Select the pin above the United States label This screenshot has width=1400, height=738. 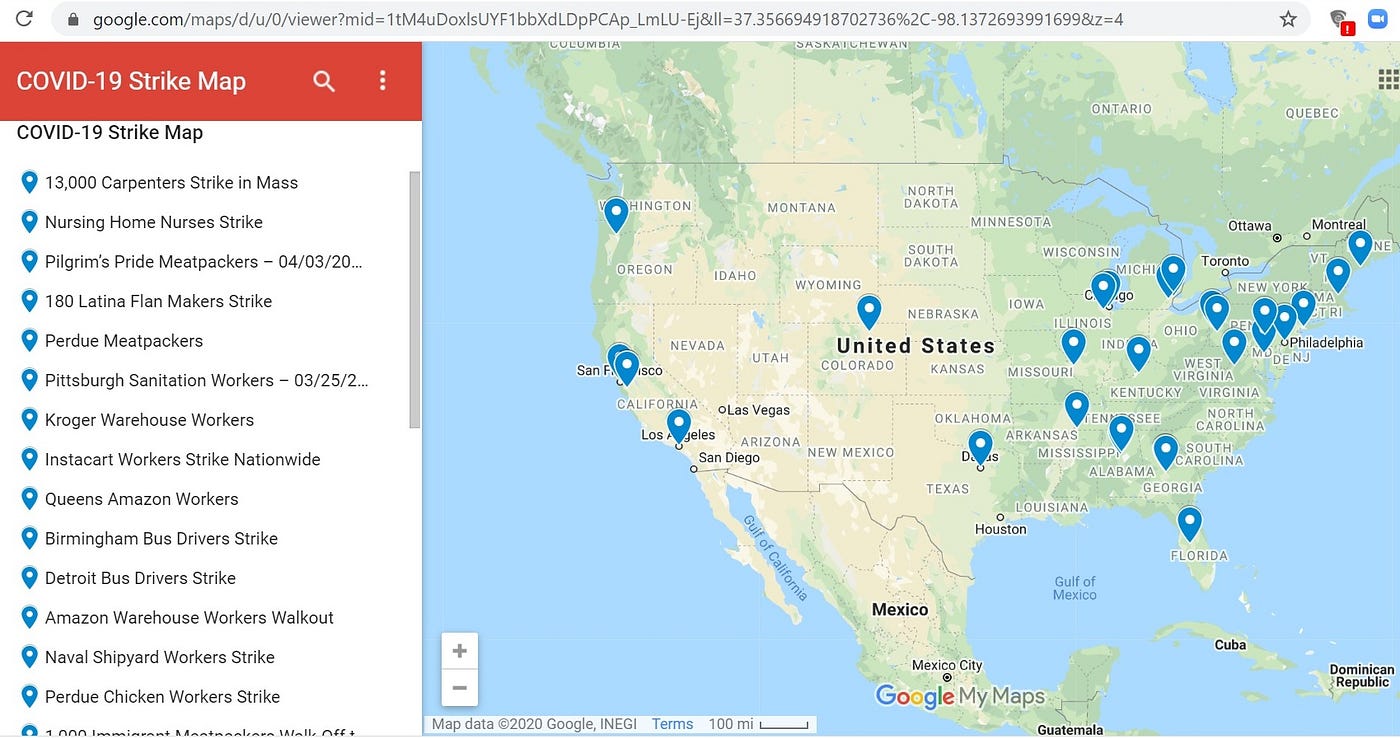point(869,312)
